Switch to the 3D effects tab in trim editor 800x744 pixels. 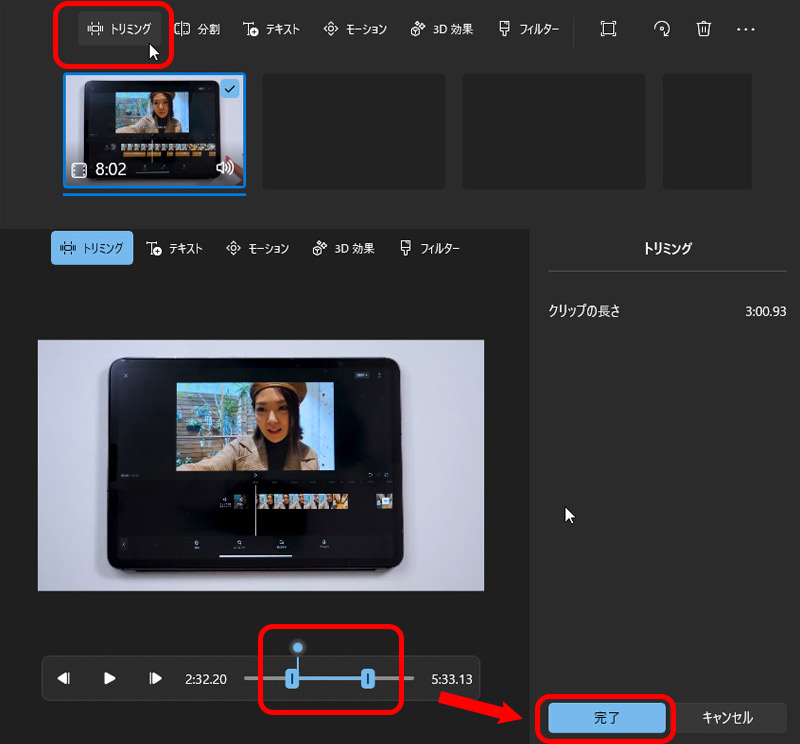pos(344,248)
